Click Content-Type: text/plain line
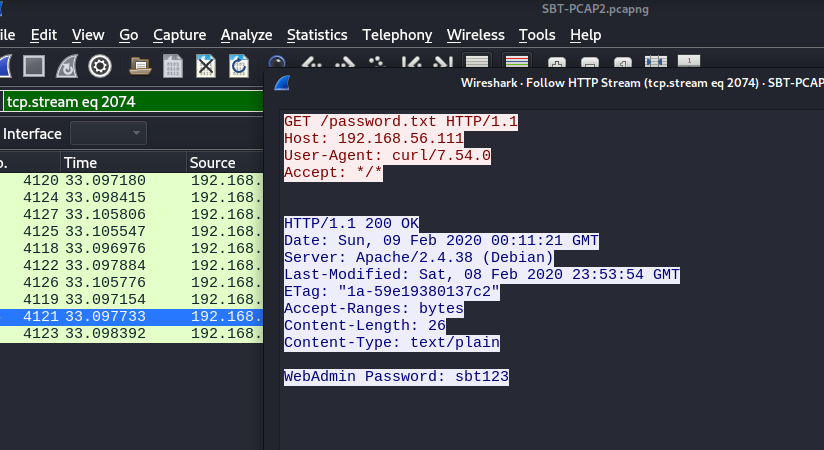This screenshot has height=450, width=824. point(392,342)
